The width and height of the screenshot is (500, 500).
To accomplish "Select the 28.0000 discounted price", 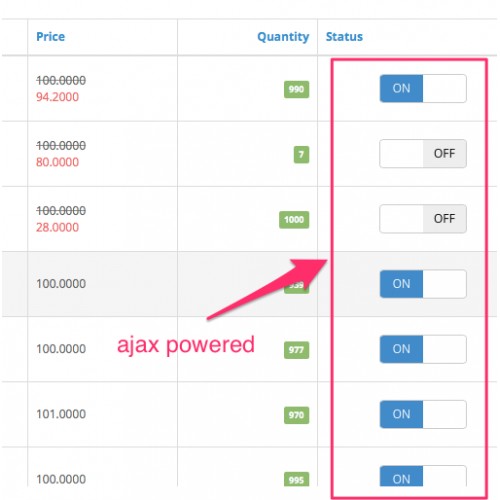I will coord(57,227).
